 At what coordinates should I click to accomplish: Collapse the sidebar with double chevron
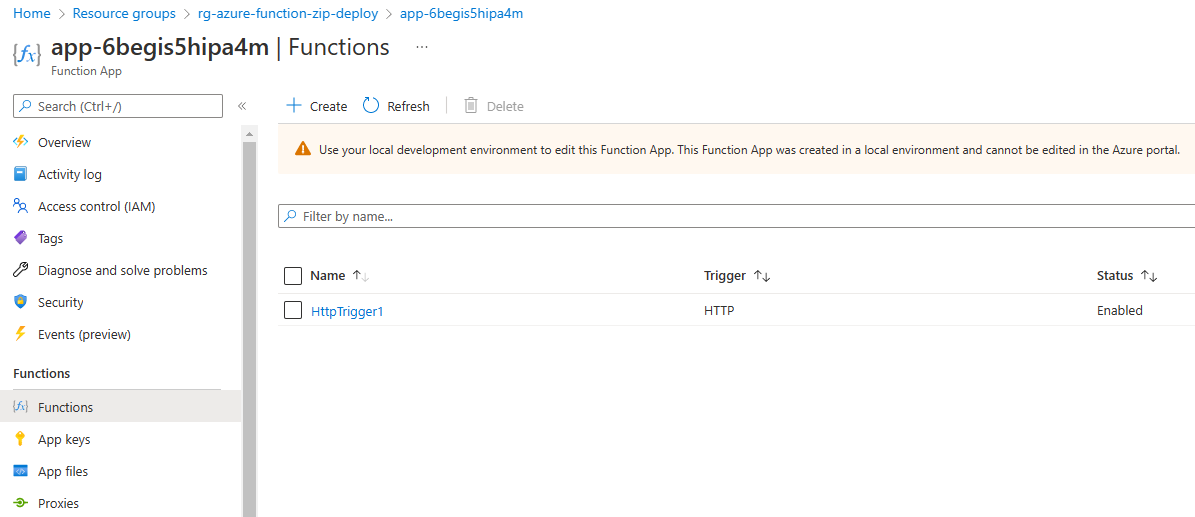coord(242,106)
